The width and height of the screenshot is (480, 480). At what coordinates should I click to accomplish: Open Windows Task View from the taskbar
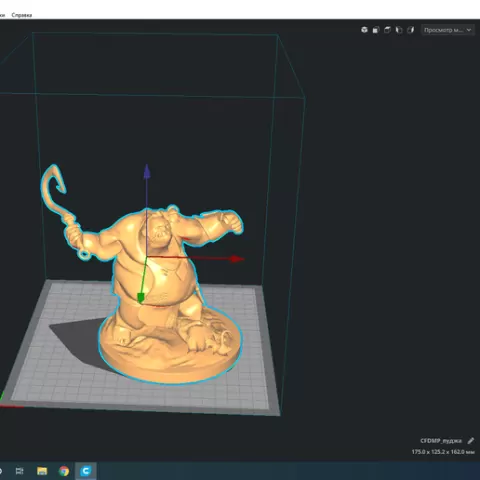pos(20,471)
